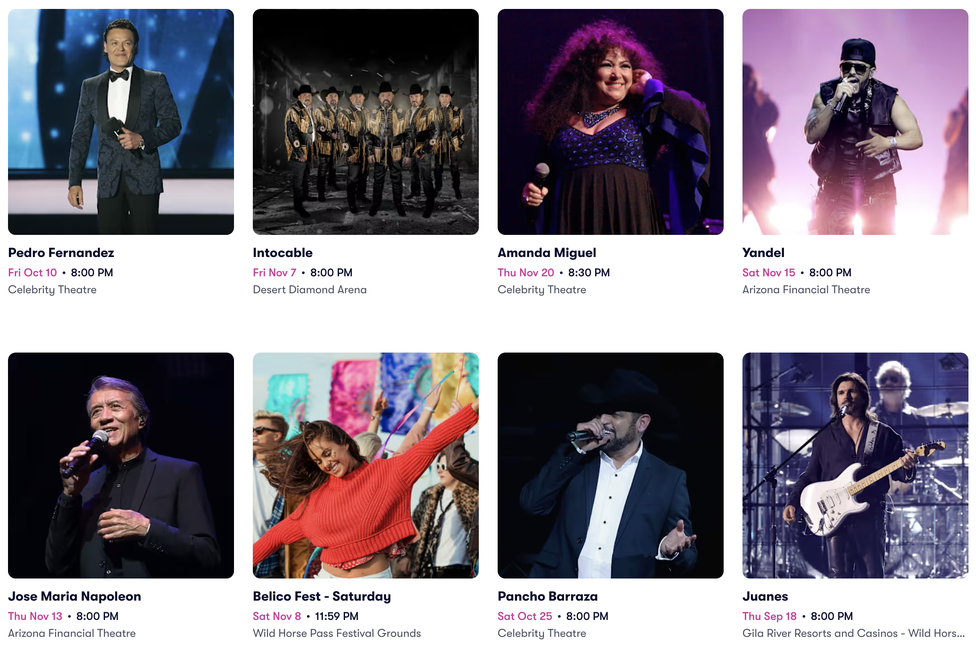Open the Jose Maria Napoleon title link
Image resolution: width=976 pixels, height=667 pixels.
(75, 596)
